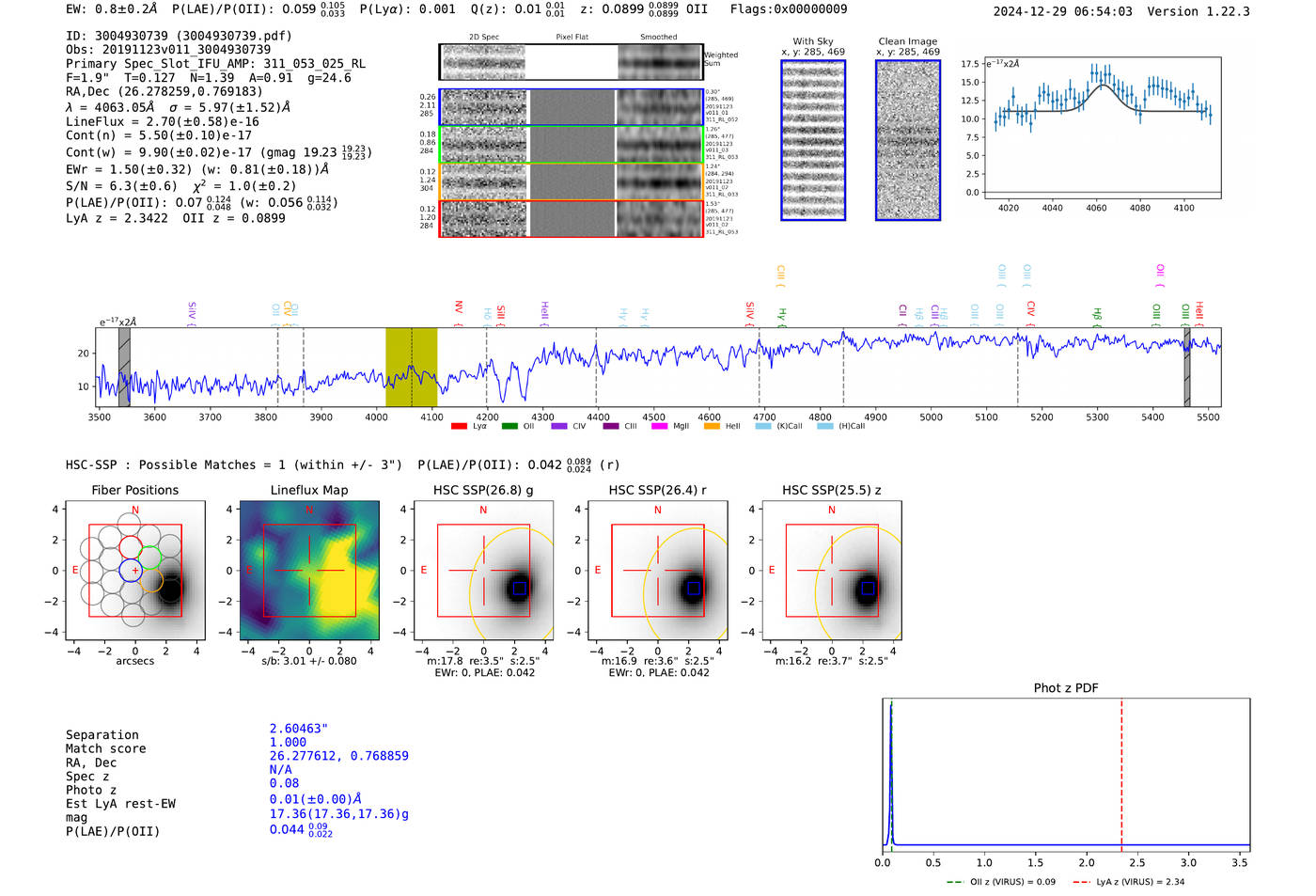Open the Fiber Positions panel

click(x=135, y=570)
